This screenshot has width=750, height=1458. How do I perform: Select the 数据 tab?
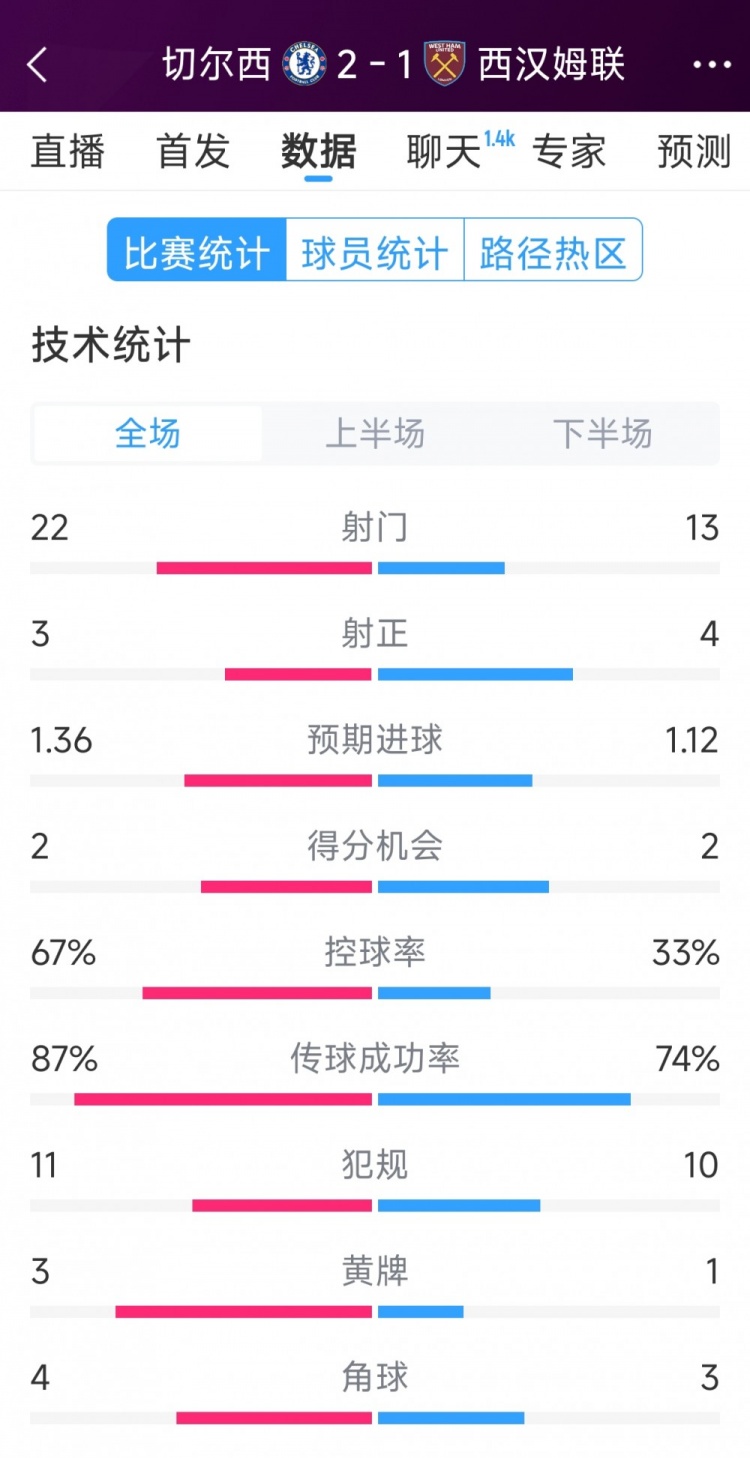coord(318,151)
